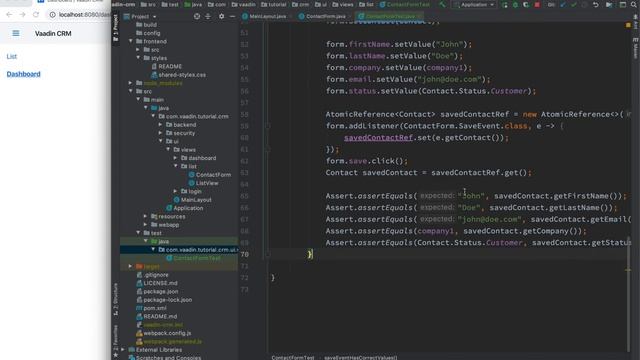640x360 pixels.
Task: Open ContactFormTest in project tree
Action: coord(193,258)
